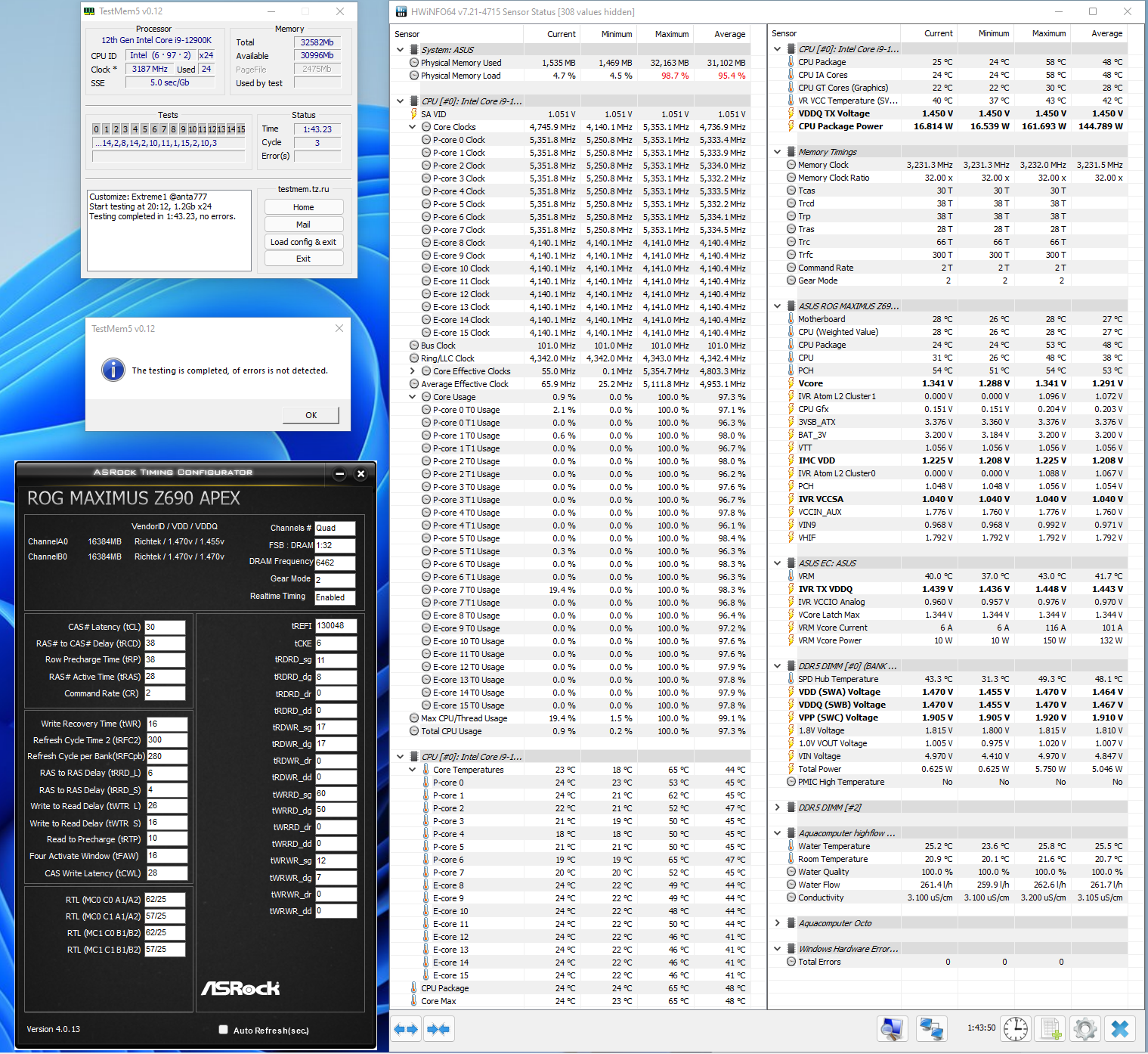Click the tWRRD_sg value field

336,794
